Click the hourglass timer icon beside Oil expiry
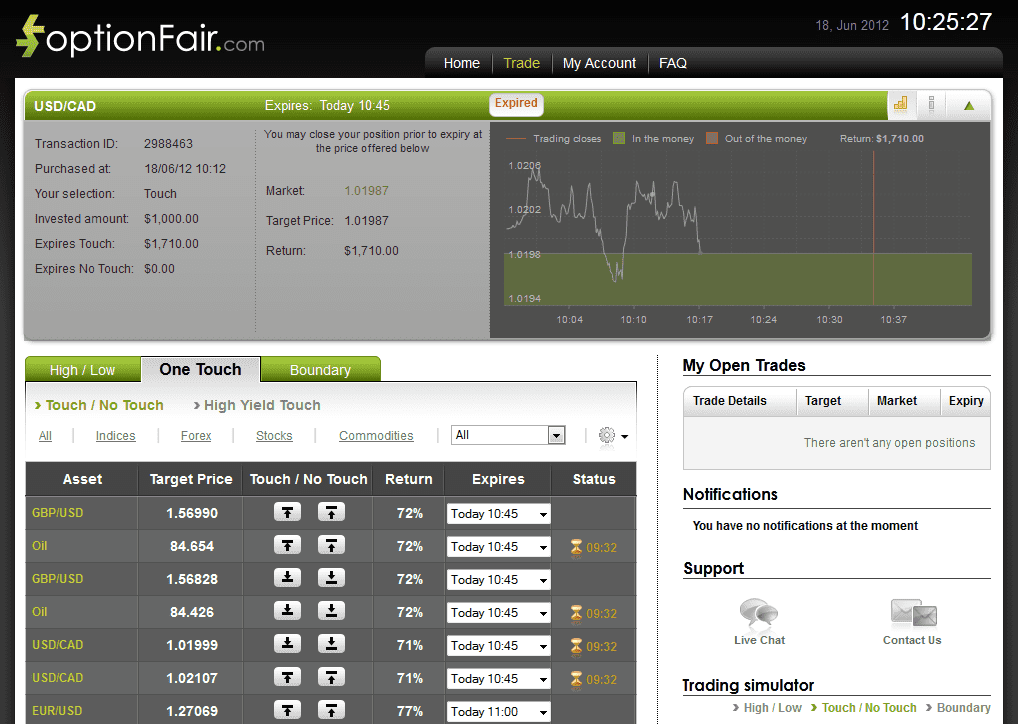Image resolution: width=1018 pixels, height=724 pixels. pos(577,545)
